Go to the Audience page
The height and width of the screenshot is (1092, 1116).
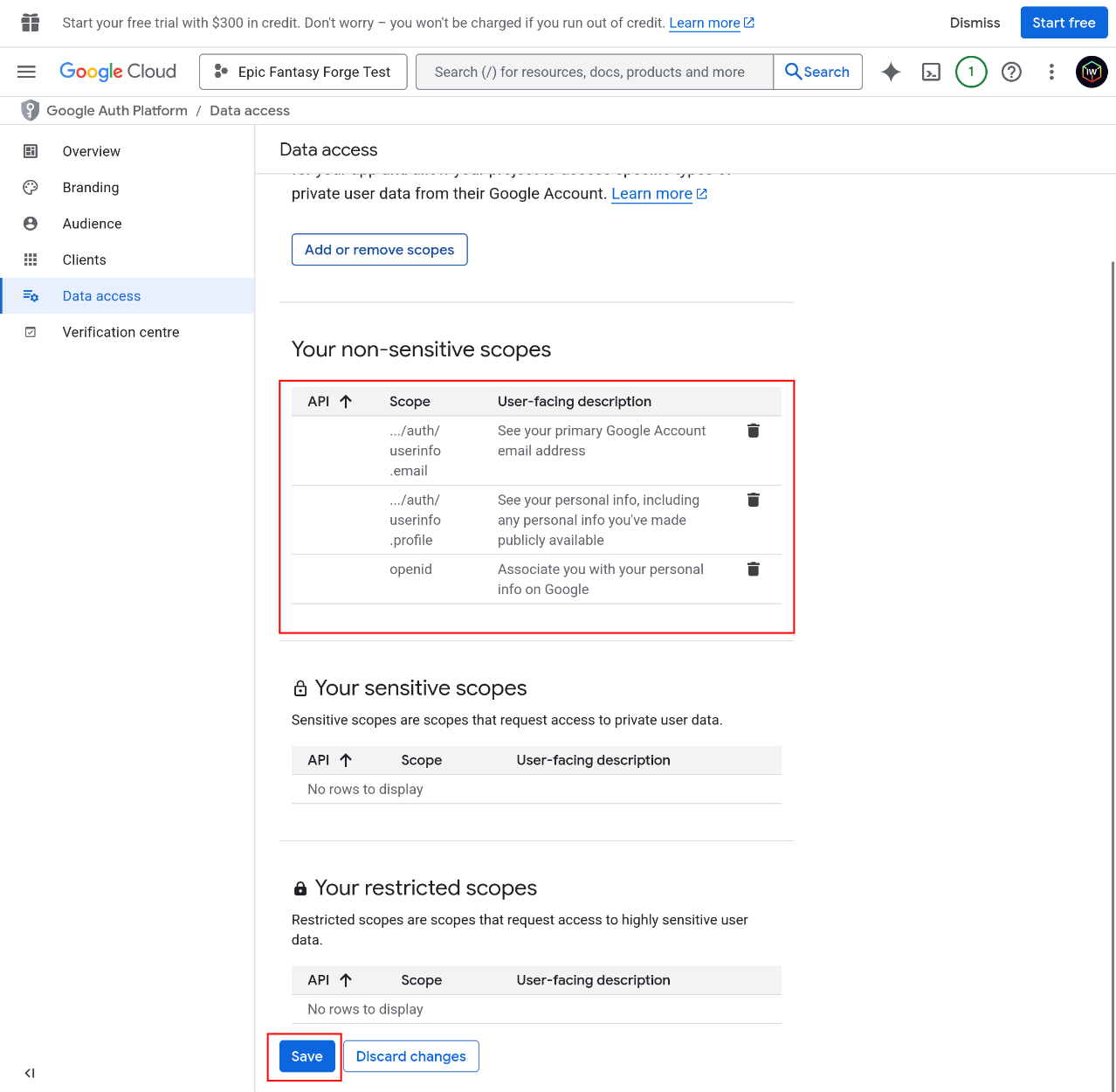(92, 224)
